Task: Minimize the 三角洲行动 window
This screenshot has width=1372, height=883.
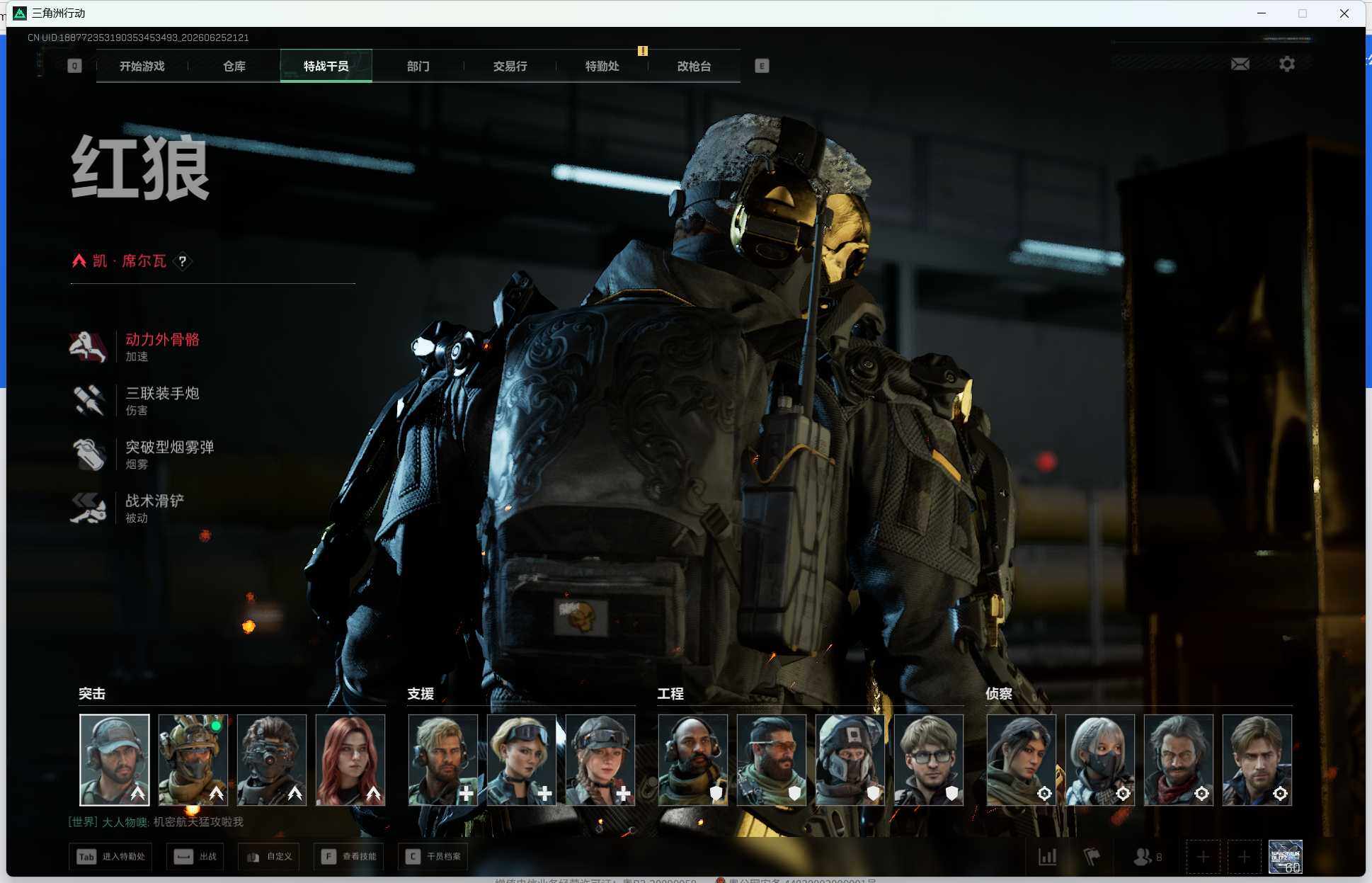Action: (x=1262, y=13)
